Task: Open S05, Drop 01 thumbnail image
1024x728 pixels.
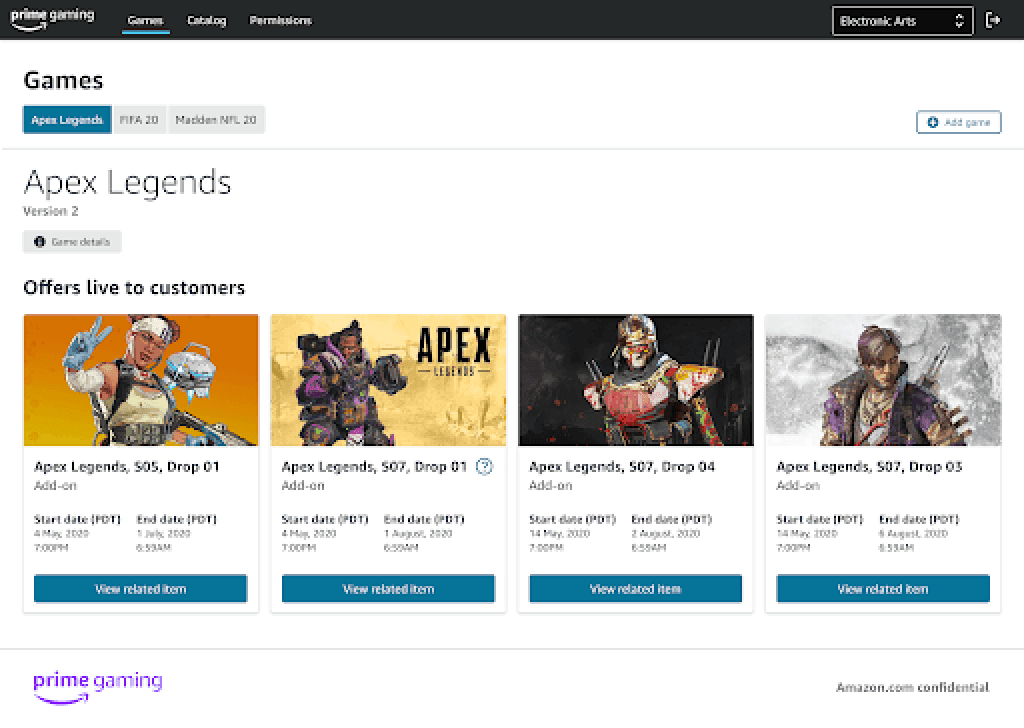Action: click(x=141, y=380)
